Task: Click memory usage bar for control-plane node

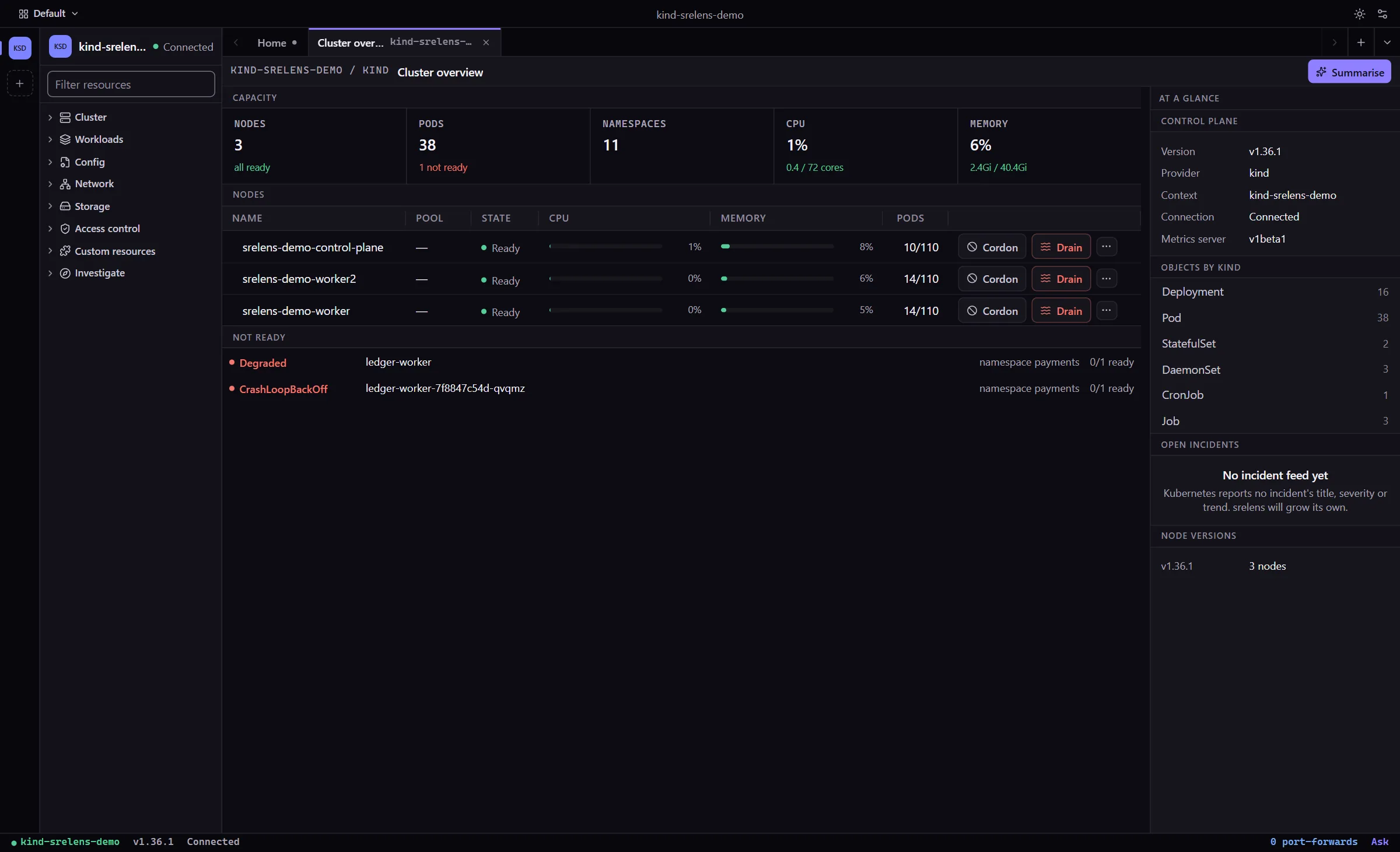Action: 777,247
